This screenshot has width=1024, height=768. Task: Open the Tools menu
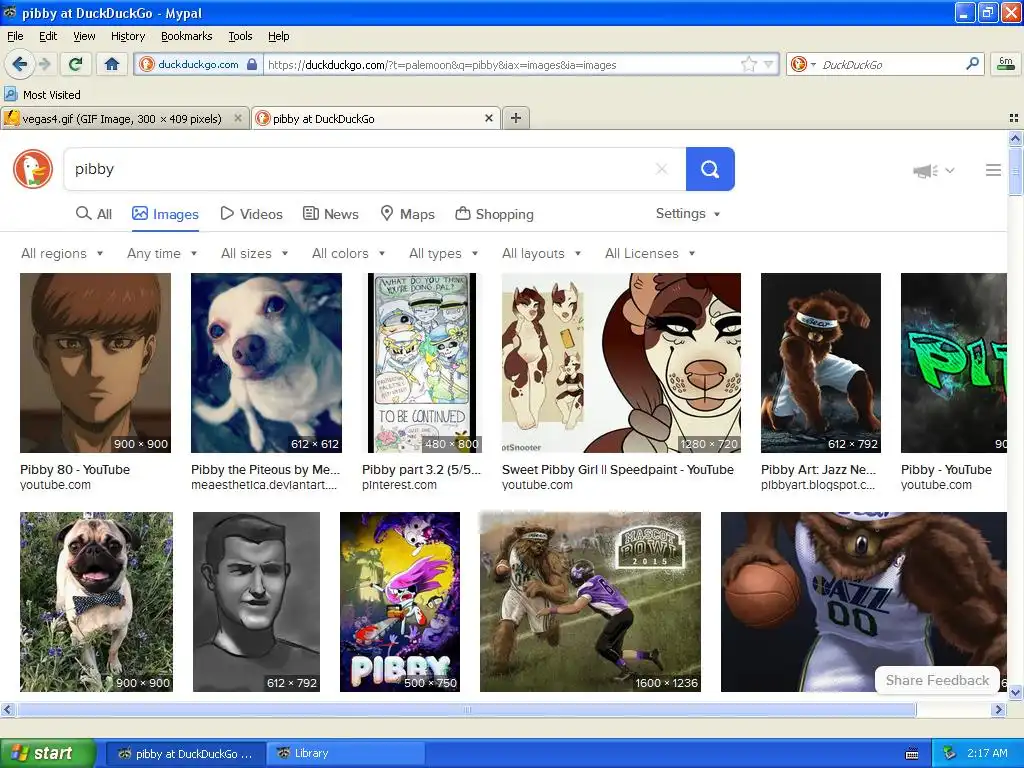(240, 36)
